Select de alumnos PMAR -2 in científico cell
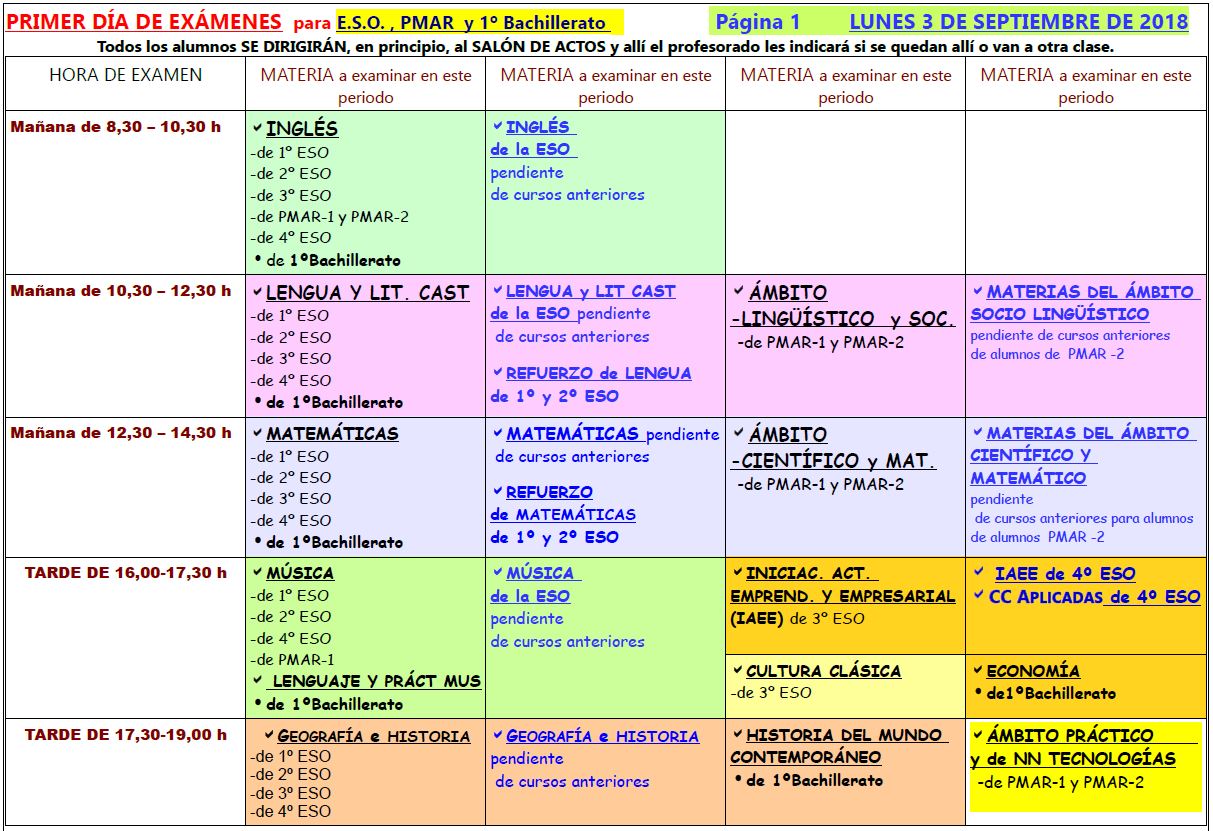 pos(1038,537)
